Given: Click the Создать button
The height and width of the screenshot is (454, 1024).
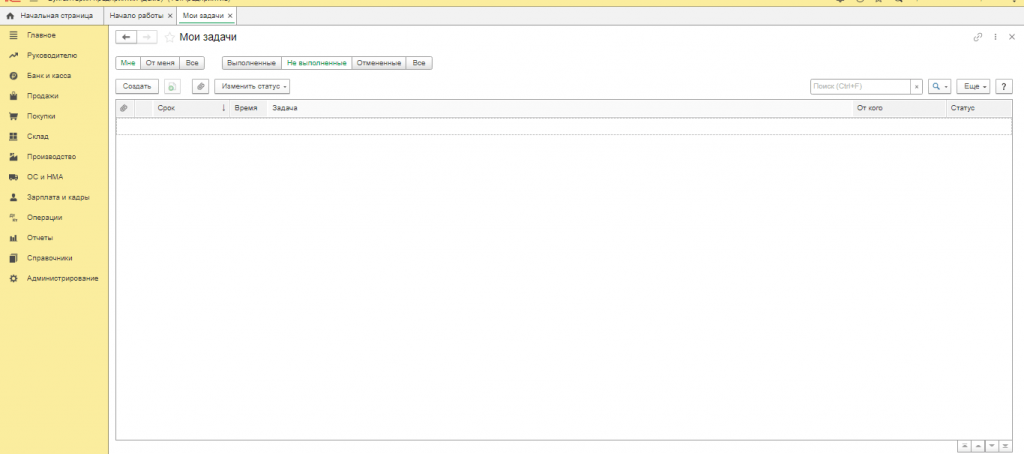Looking at the screenshot, I should [137, 86].
